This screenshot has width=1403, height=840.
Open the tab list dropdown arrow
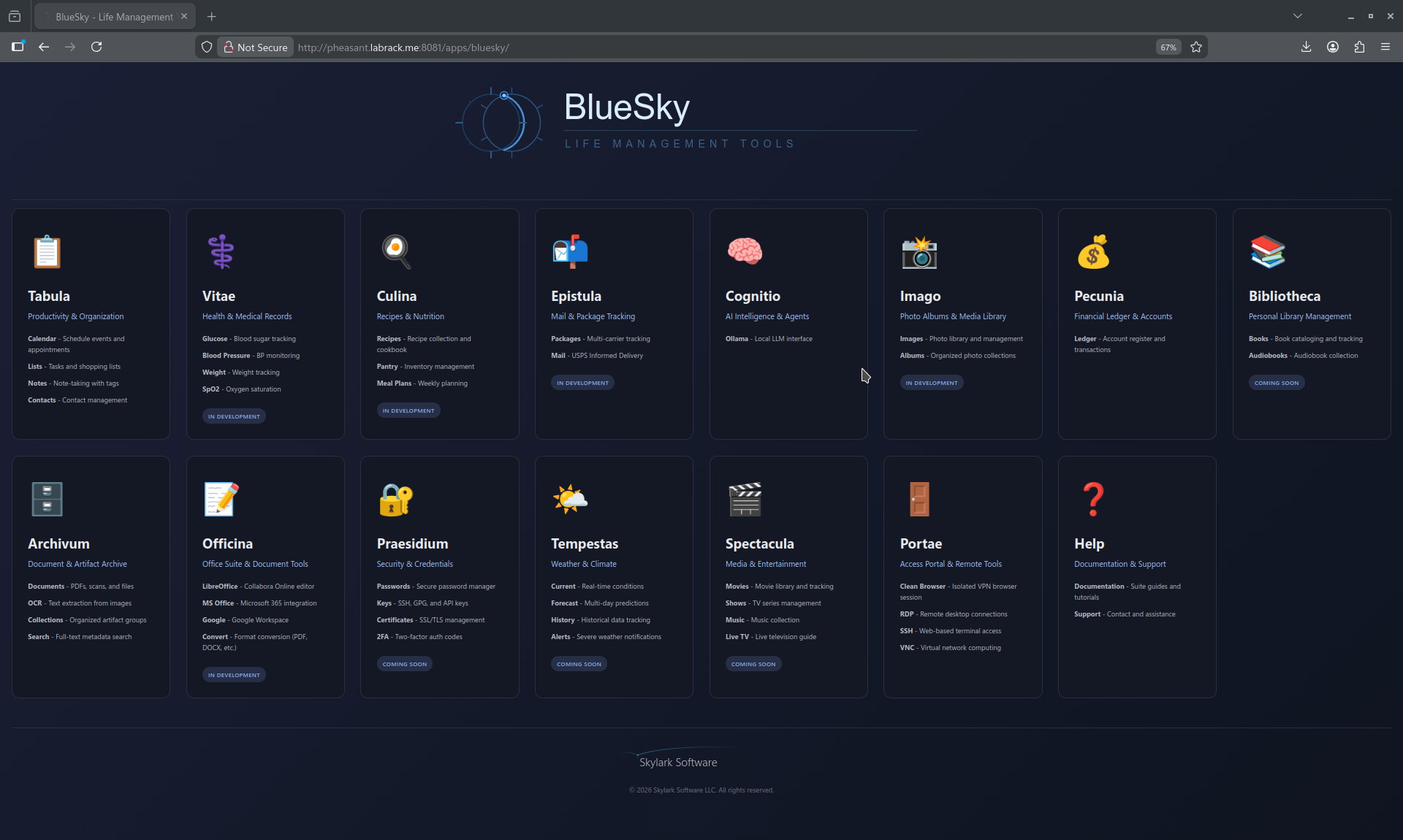point(1299,15)
